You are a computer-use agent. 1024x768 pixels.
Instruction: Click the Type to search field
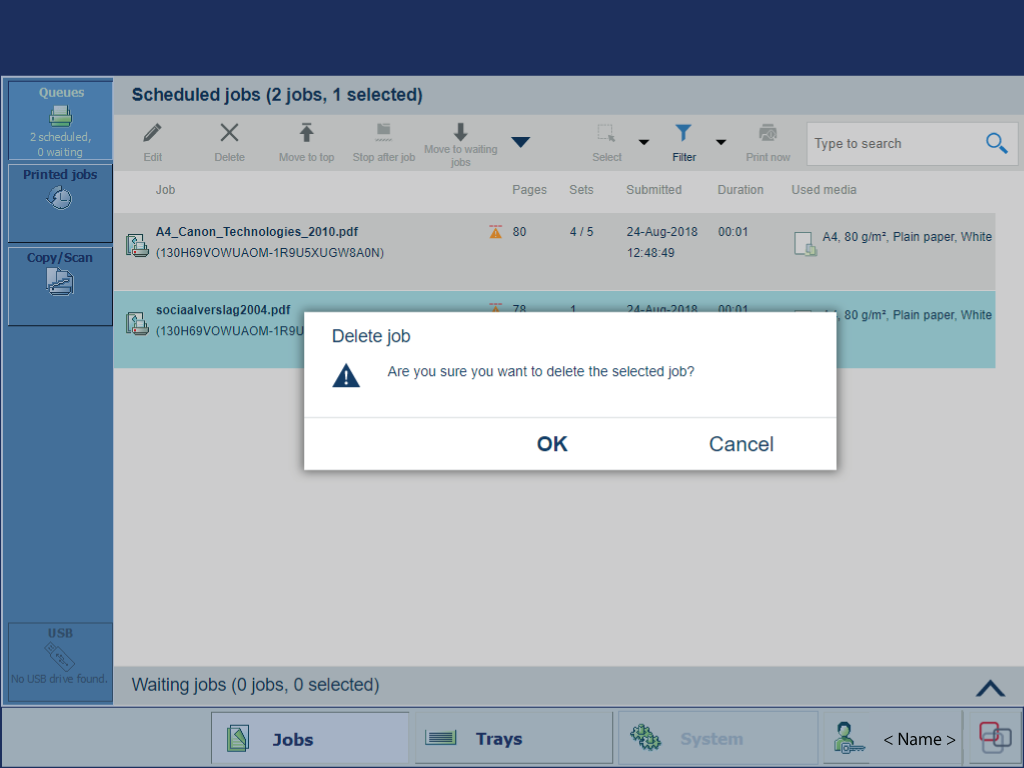tap(895, 144)
